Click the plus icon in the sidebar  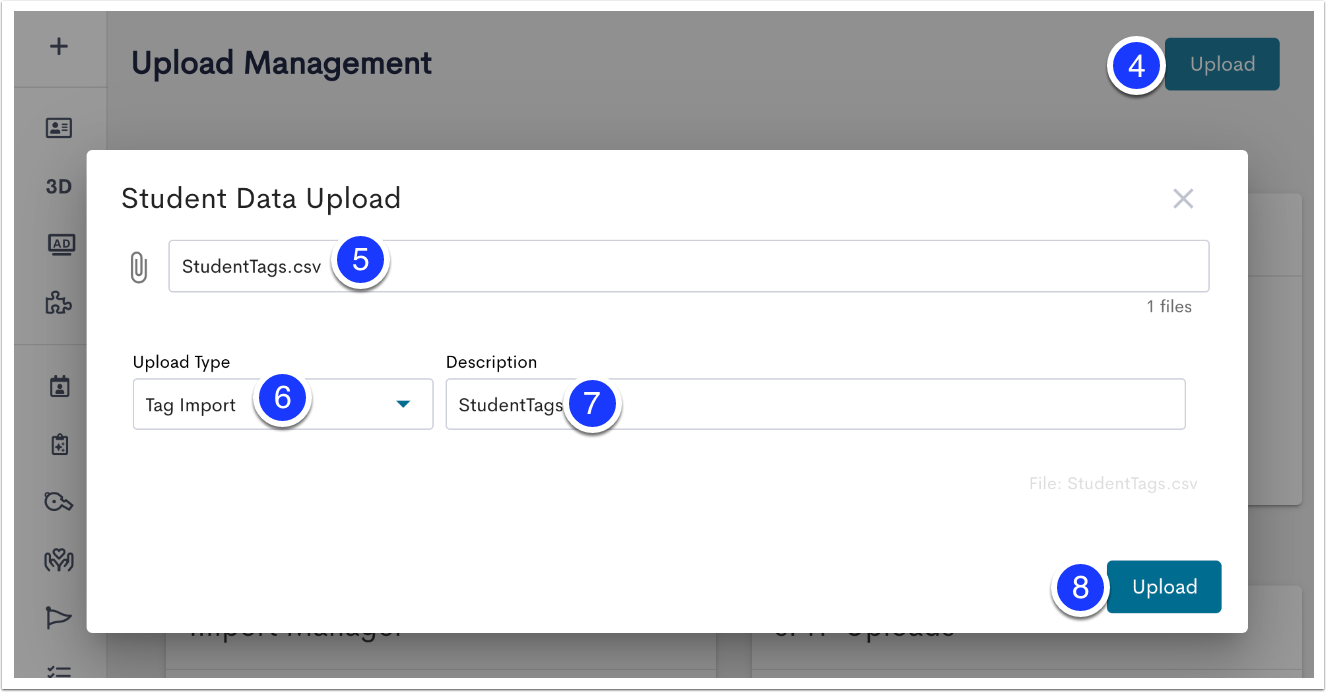(x=59, y=46)
